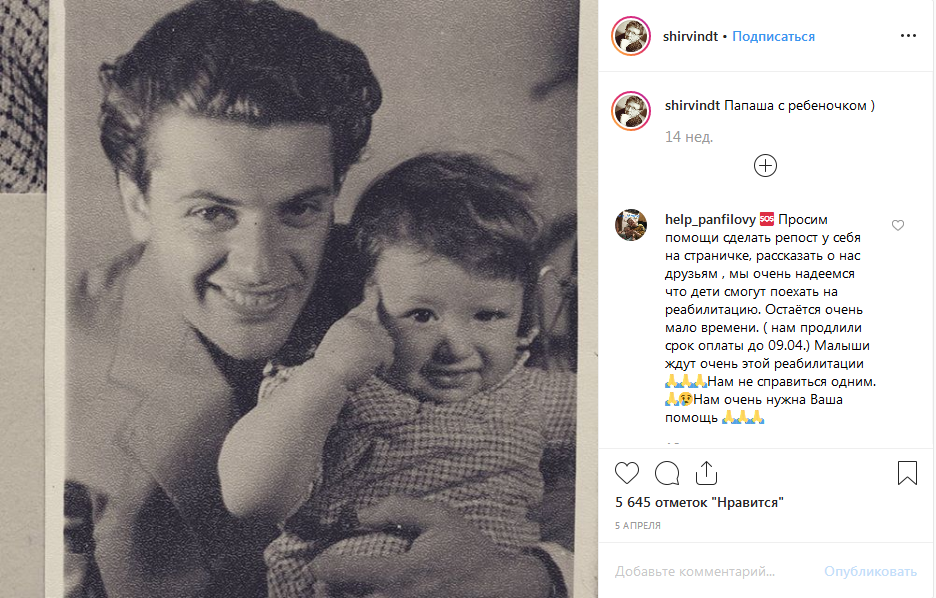Load more comments with plus circle

click(765, 166)
